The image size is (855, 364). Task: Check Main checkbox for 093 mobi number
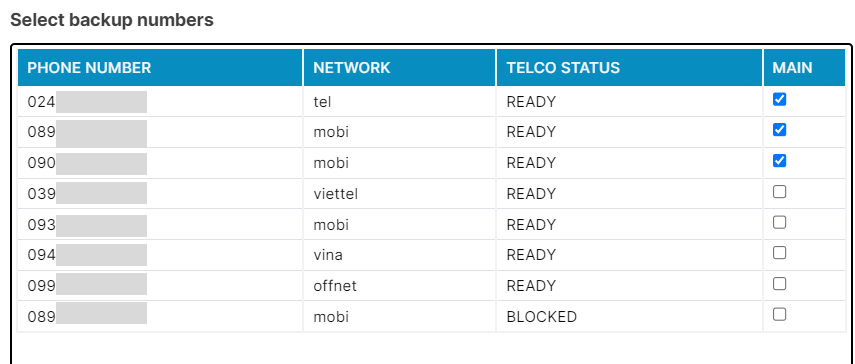[779, 222]
